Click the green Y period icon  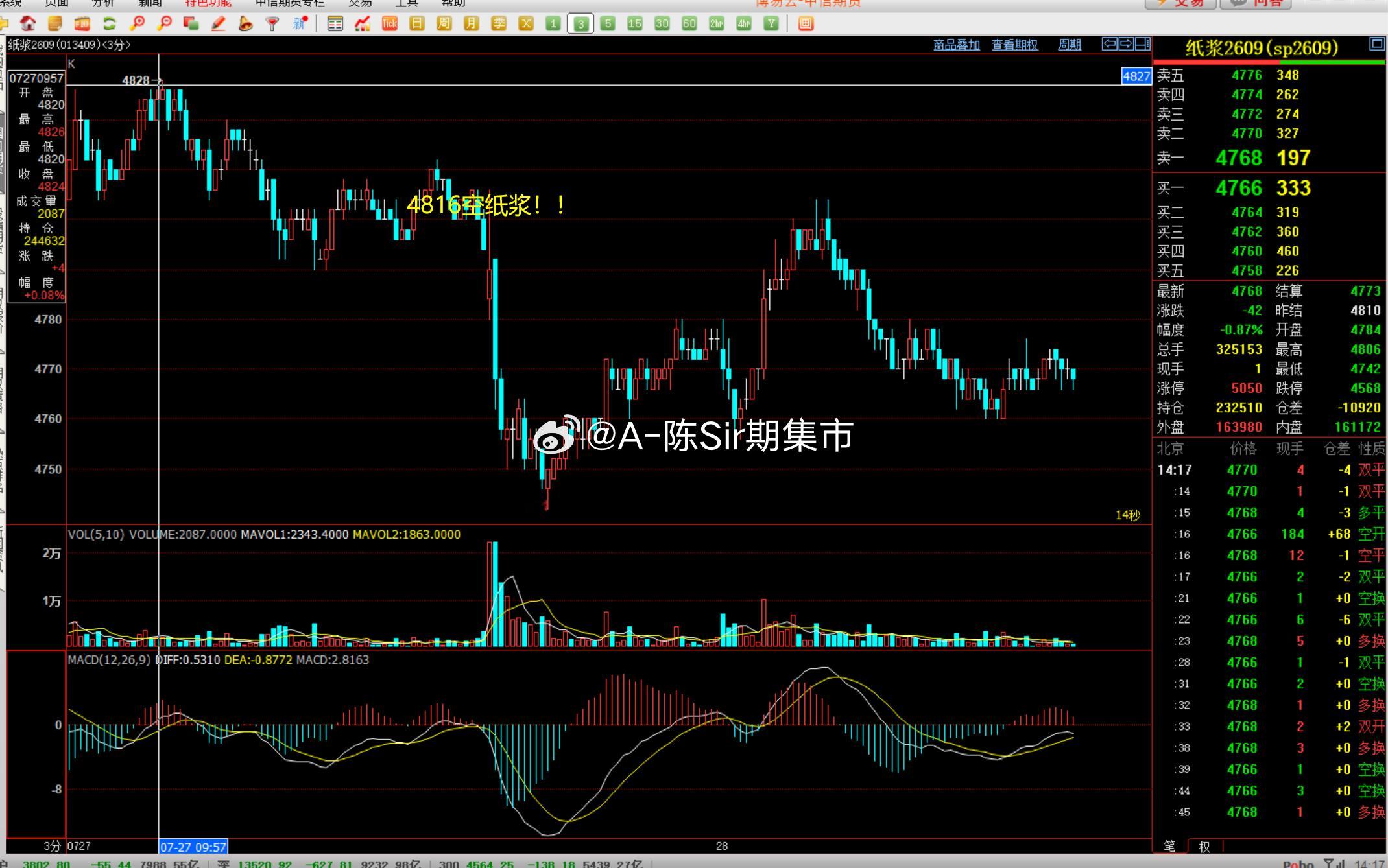pos(771,24)
